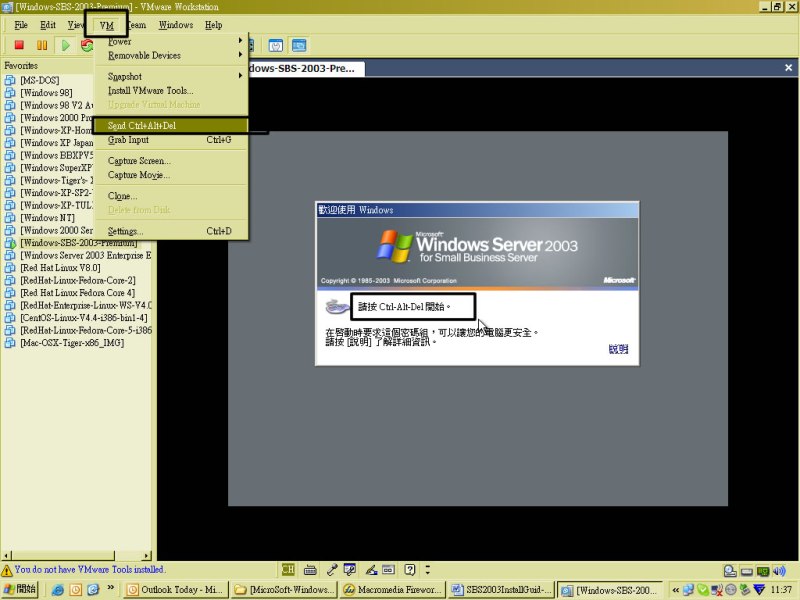Viewport: 800px width, 600px height.
Task: Switch to Outlook Today taskbar button
Action: click(175, 590)
